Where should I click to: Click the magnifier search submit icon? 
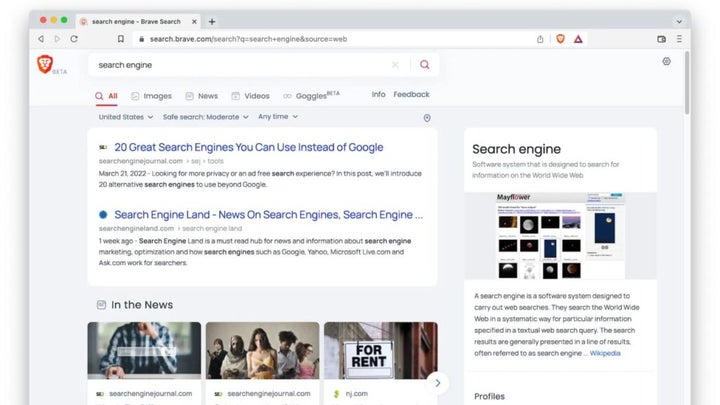(x=424, y=64)
